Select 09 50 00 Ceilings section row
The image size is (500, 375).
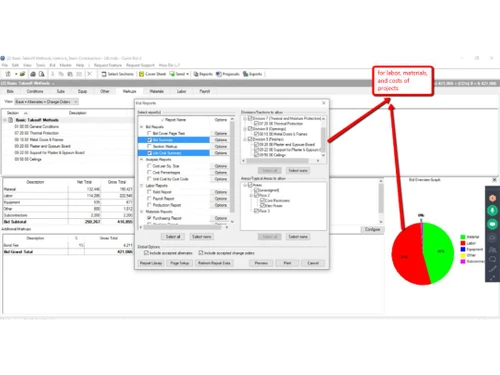28,159
